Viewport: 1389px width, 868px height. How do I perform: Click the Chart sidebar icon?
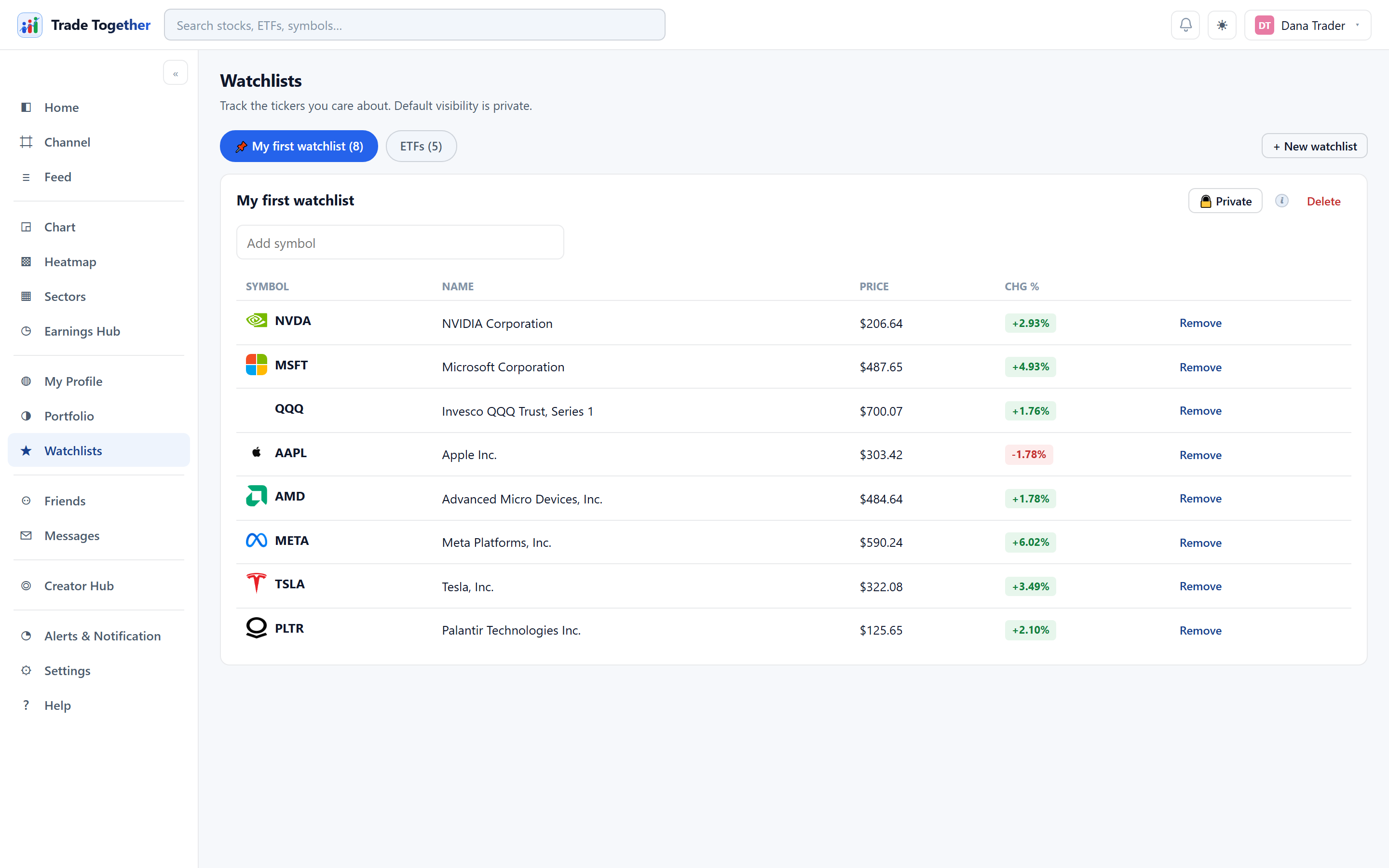tap(27, 227)
